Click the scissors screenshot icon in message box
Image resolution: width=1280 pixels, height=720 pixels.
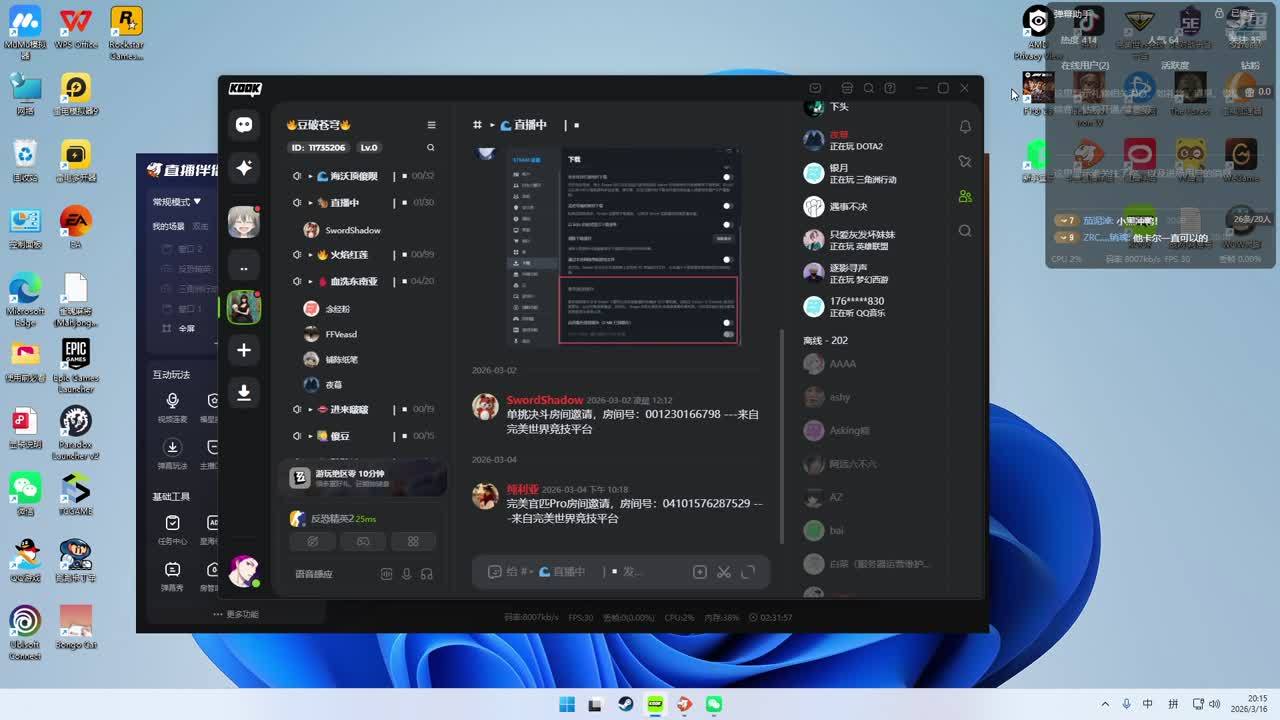click(724, 572)
